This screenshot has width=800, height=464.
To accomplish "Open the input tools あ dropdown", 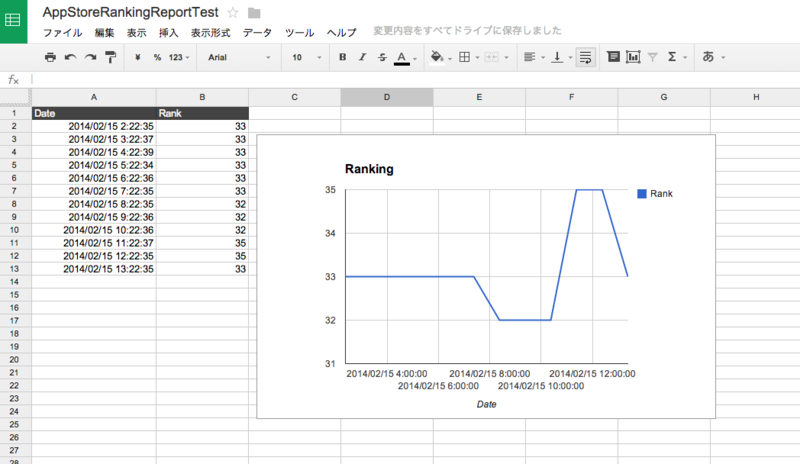I will [713, 57].
